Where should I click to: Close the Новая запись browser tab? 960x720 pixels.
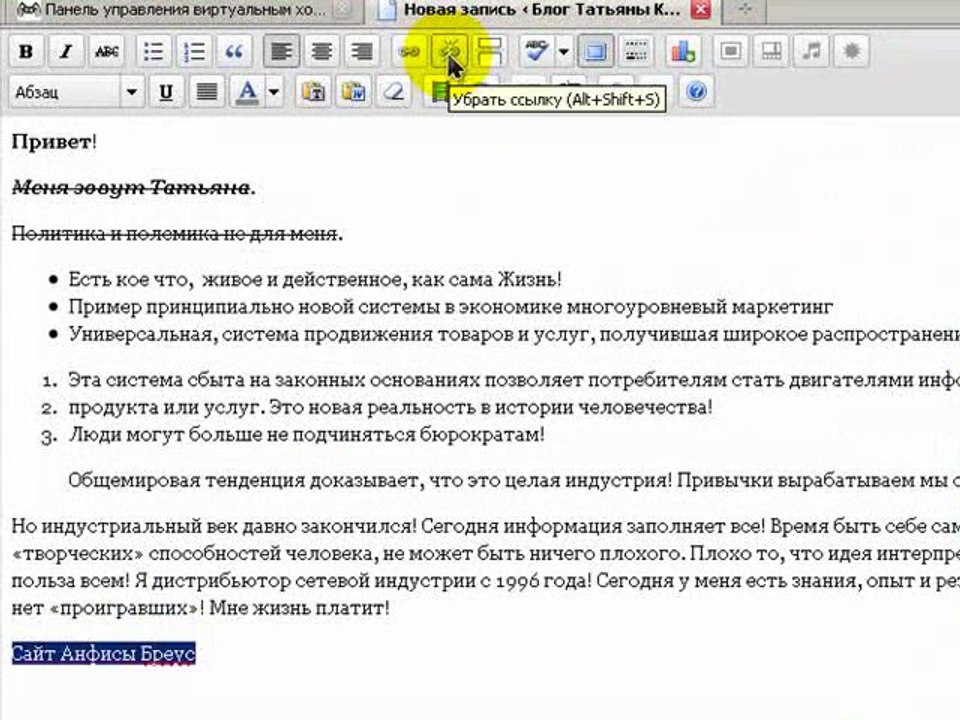pos(700,9)
